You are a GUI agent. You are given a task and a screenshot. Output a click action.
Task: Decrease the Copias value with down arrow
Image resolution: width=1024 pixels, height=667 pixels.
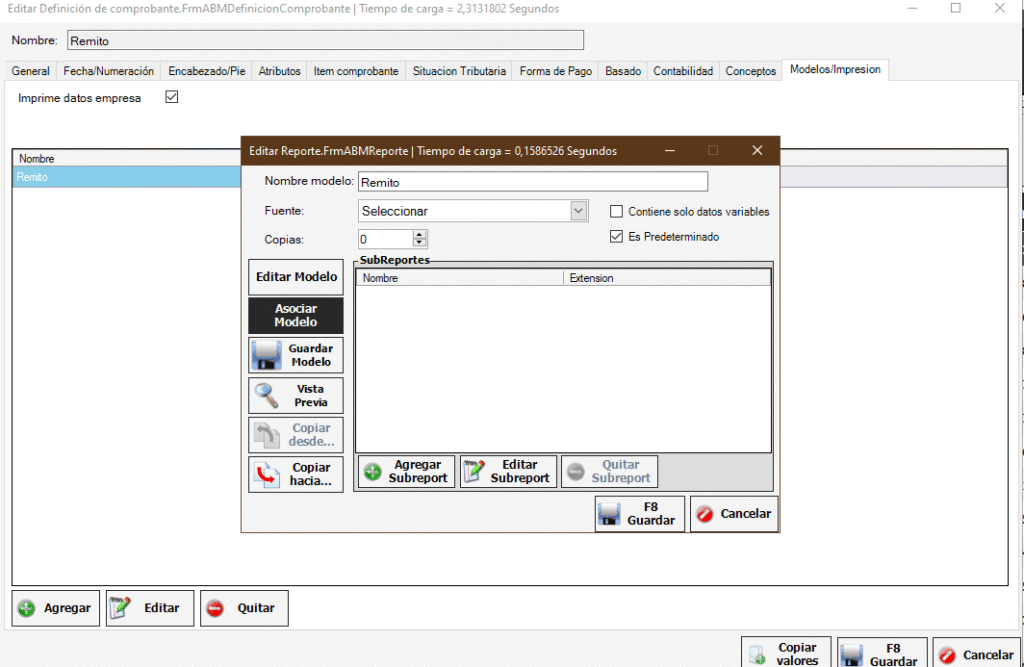pos(420,244)
